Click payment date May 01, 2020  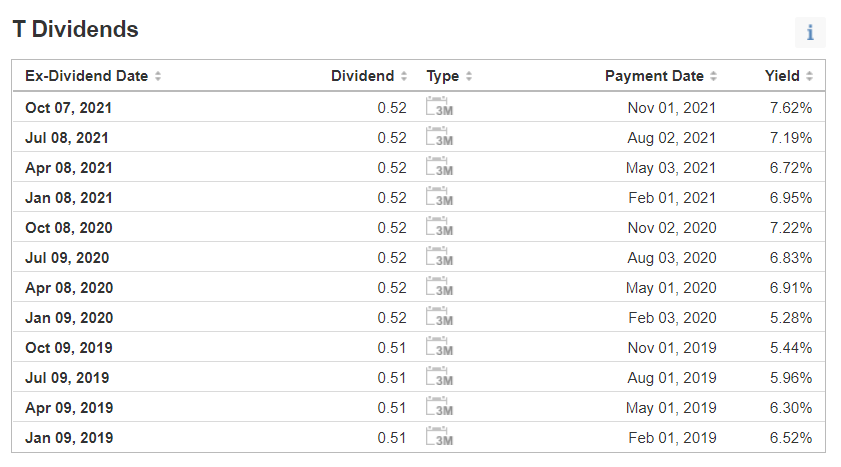(x=671, y=288)
